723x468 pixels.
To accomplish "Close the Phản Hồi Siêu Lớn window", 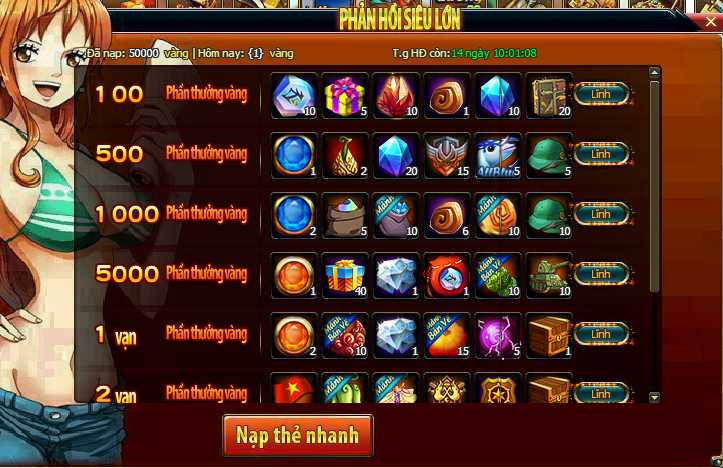I will 711,22.
